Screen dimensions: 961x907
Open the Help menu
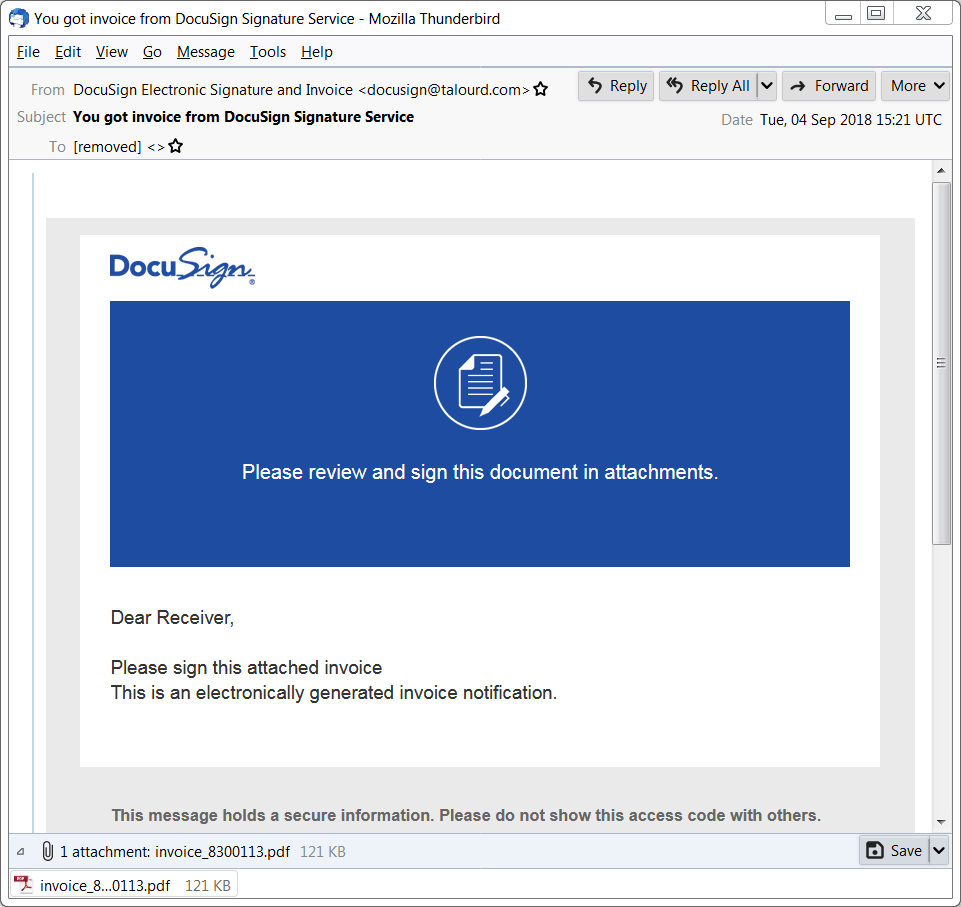click(316, 52)
